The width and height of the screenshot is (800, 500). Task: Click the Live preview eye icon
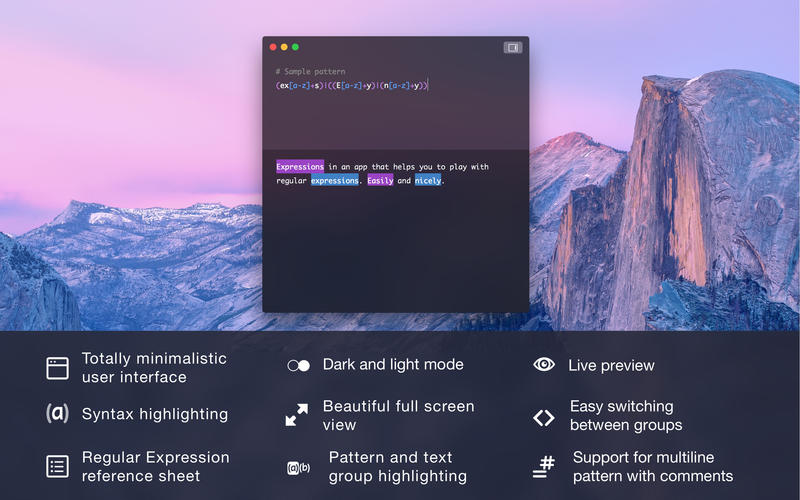tap(544, 364)
